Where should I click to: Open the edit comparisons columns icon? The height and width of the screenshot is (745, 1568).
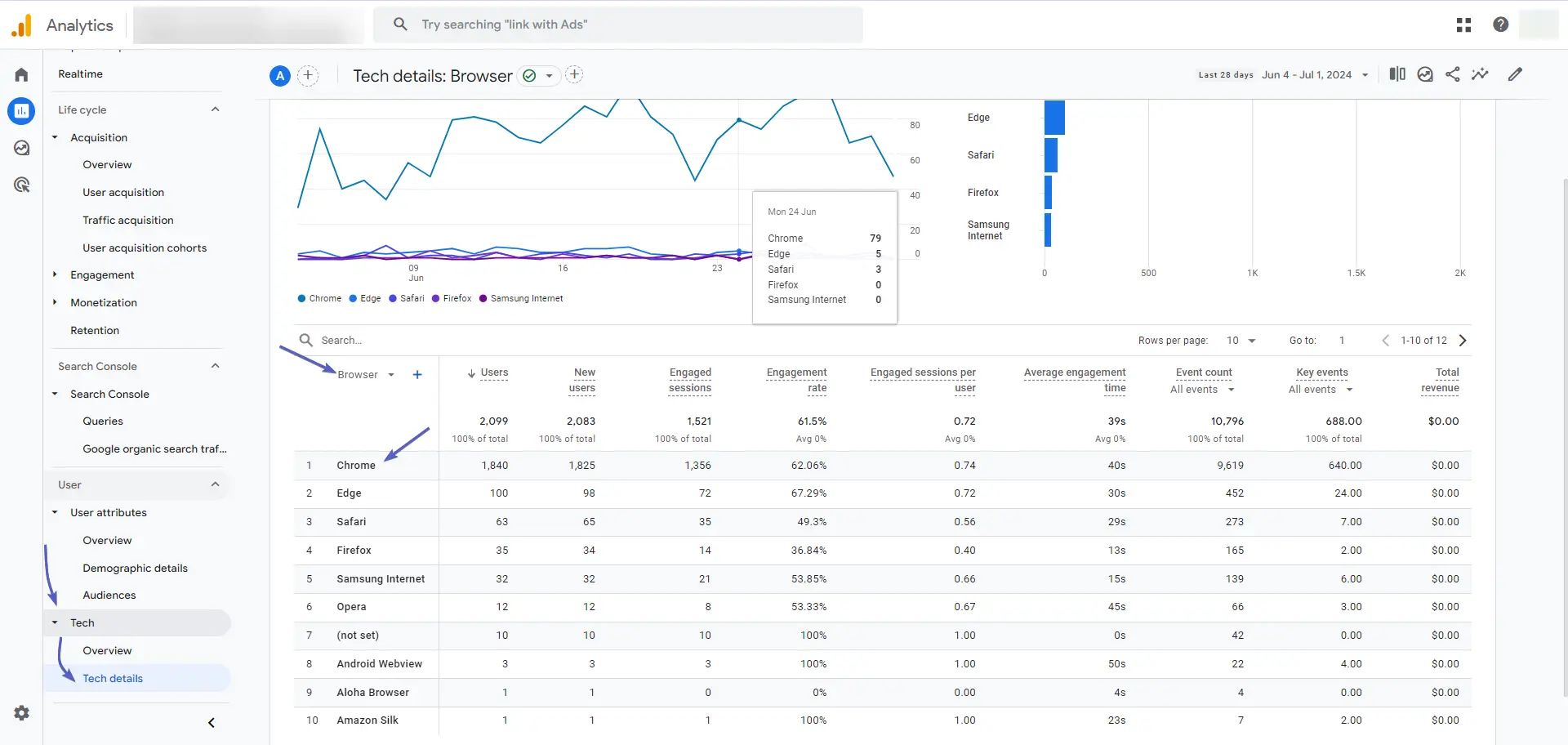pos(1397,74)
